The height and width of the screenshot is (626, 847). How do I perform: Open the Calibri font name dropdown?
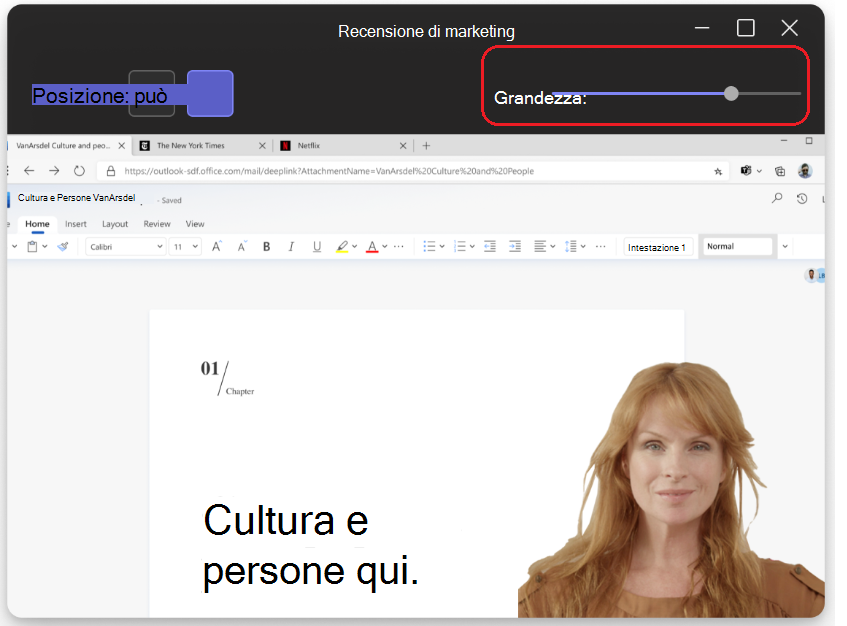point(125,247)
